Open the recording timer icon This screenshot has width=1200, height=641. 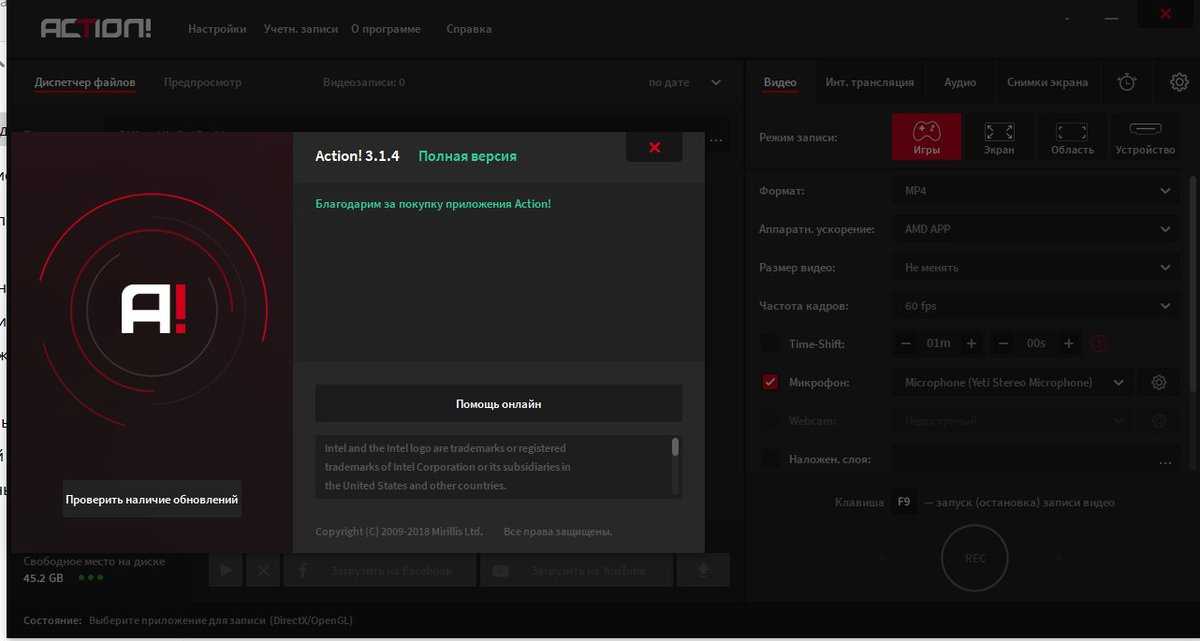point(1127,82)
